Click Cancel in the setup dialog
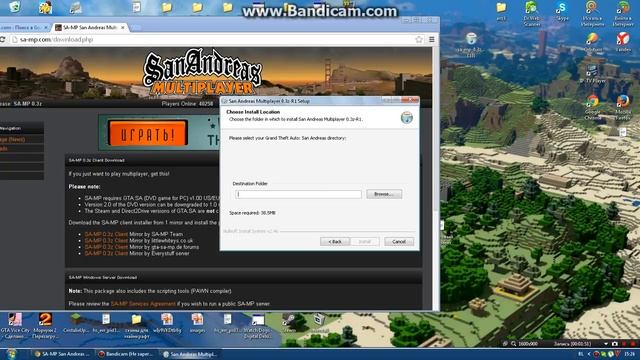640x360 pixels. click(x=399, y=242)
